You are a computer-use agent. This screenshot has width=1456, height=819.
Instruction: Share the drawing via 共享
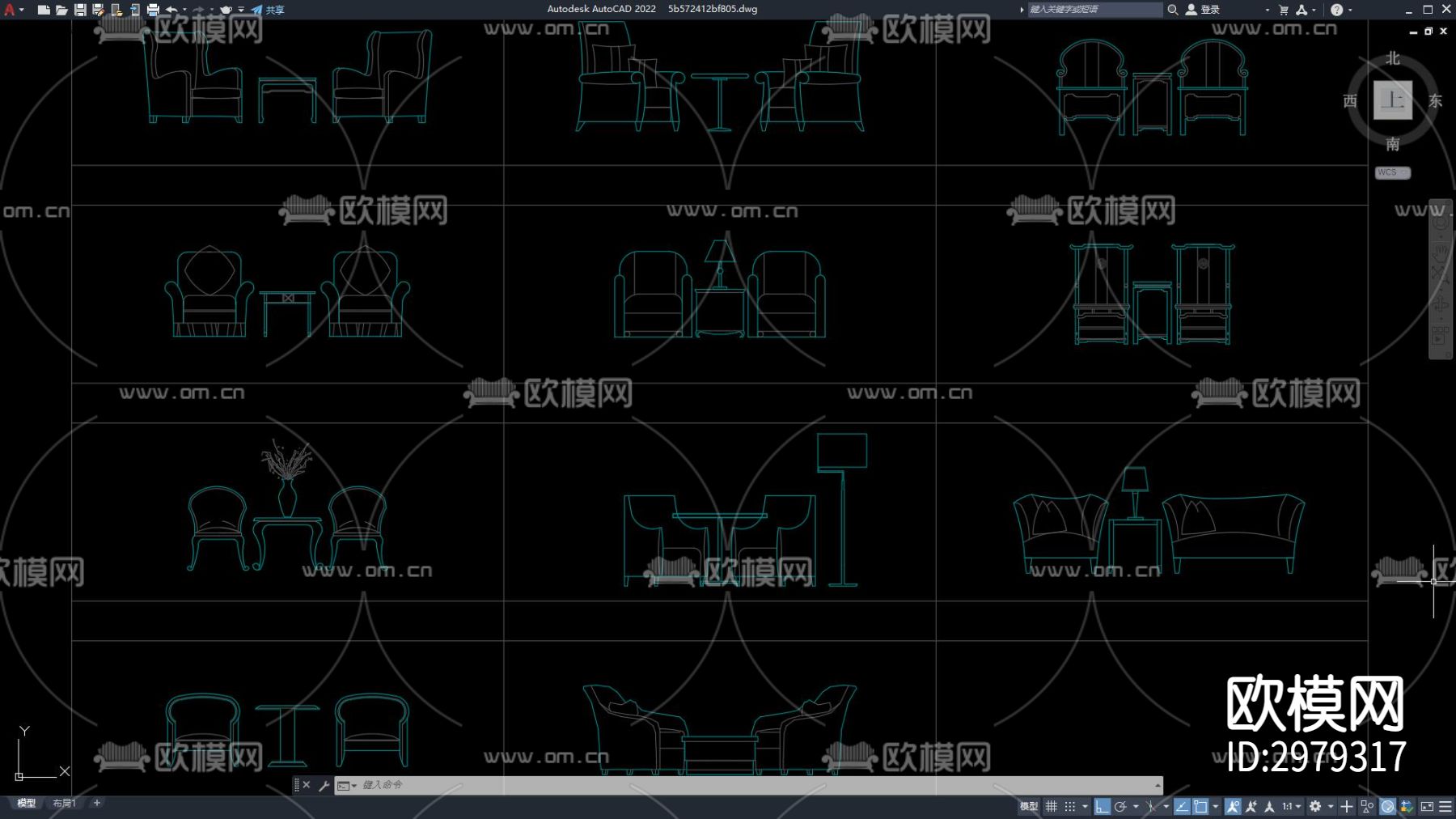268,10
